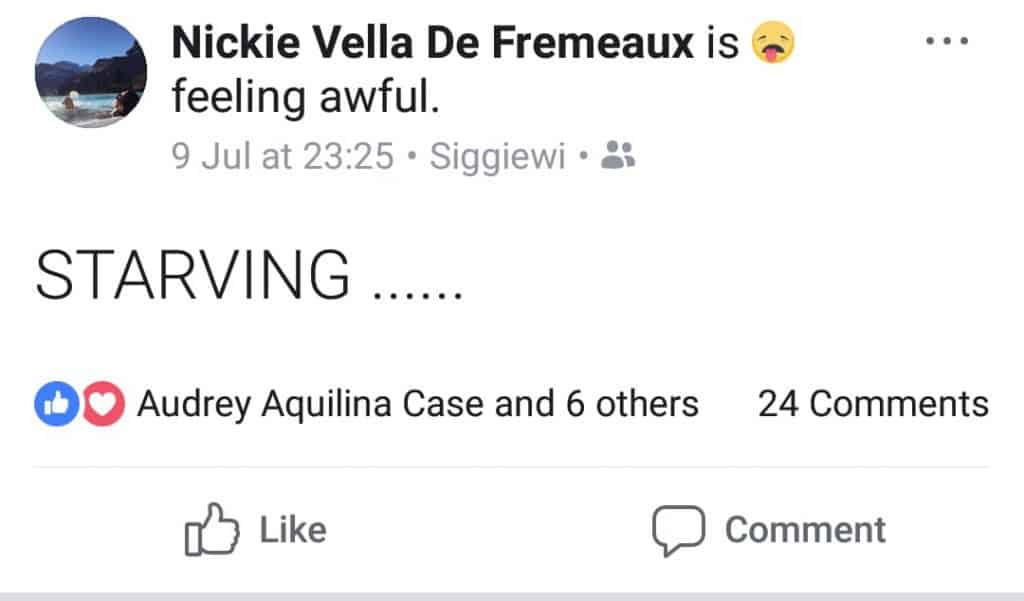This screenshot has height=601, width=1024.
Task: Open Nickie's profile picture
Action: click(x=91, y=72)
